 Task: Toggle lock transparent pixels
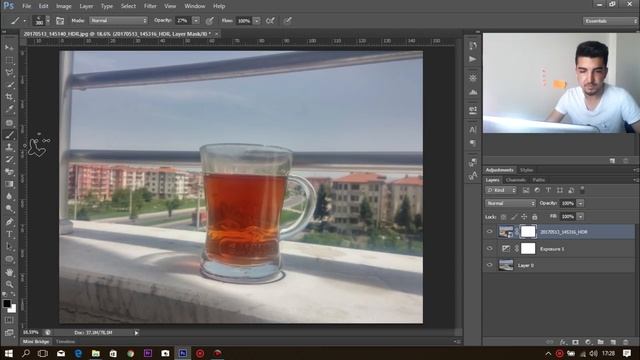(x=503, y=217)
